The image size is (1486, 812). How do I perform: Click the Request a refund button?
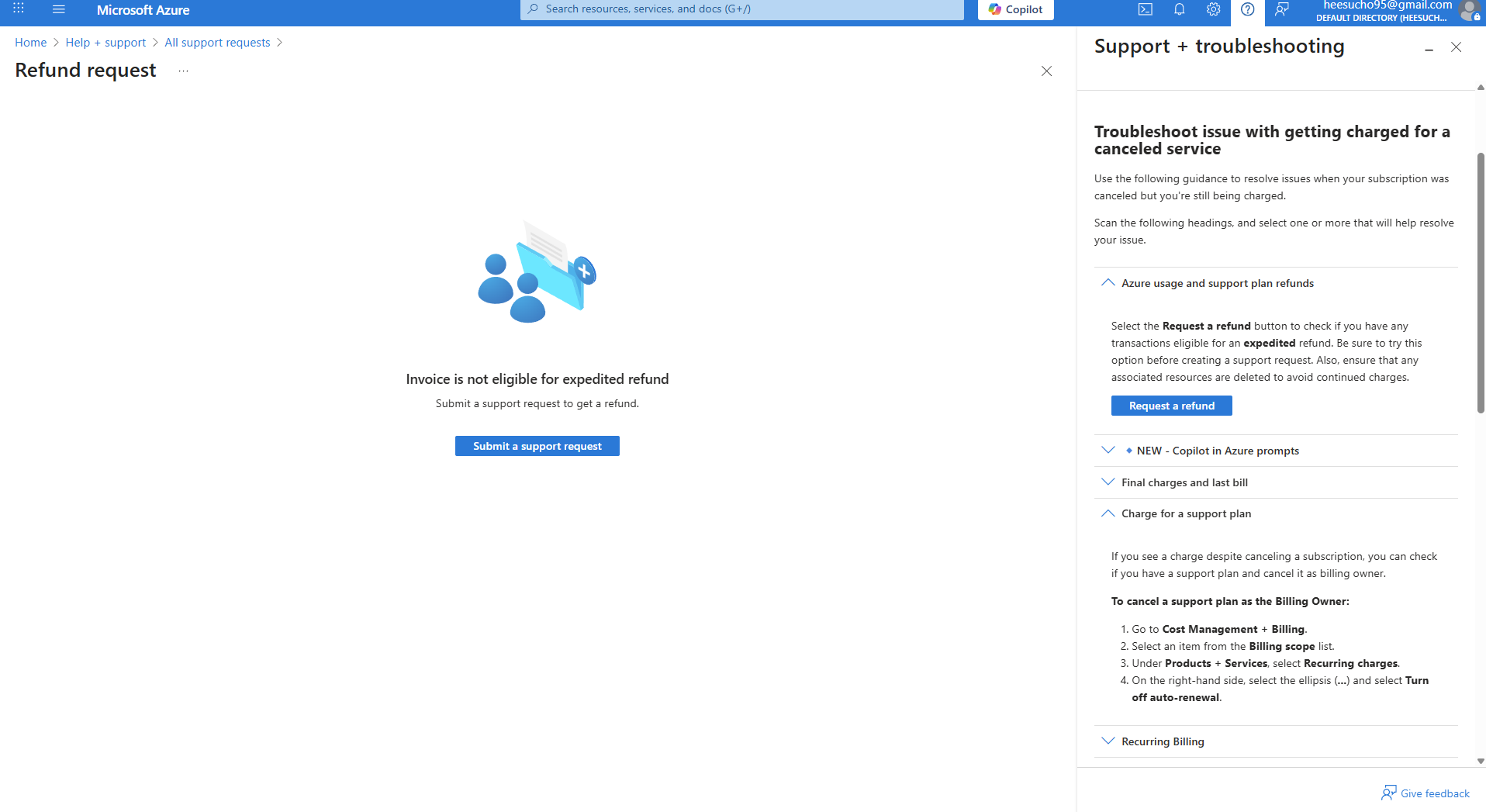click(1171, 406)
